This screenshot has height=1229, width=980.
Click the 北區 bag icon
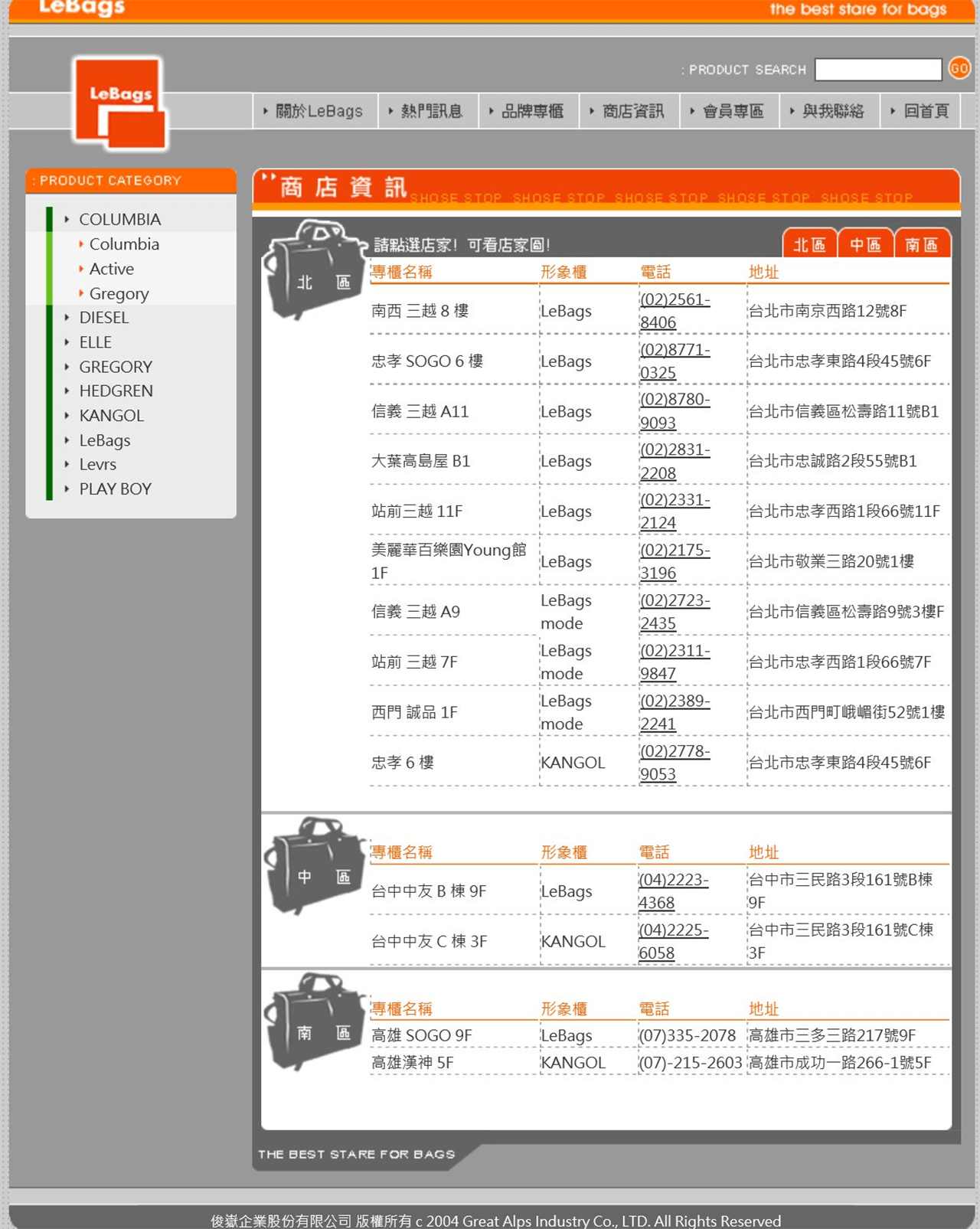[x=314, y=270]
